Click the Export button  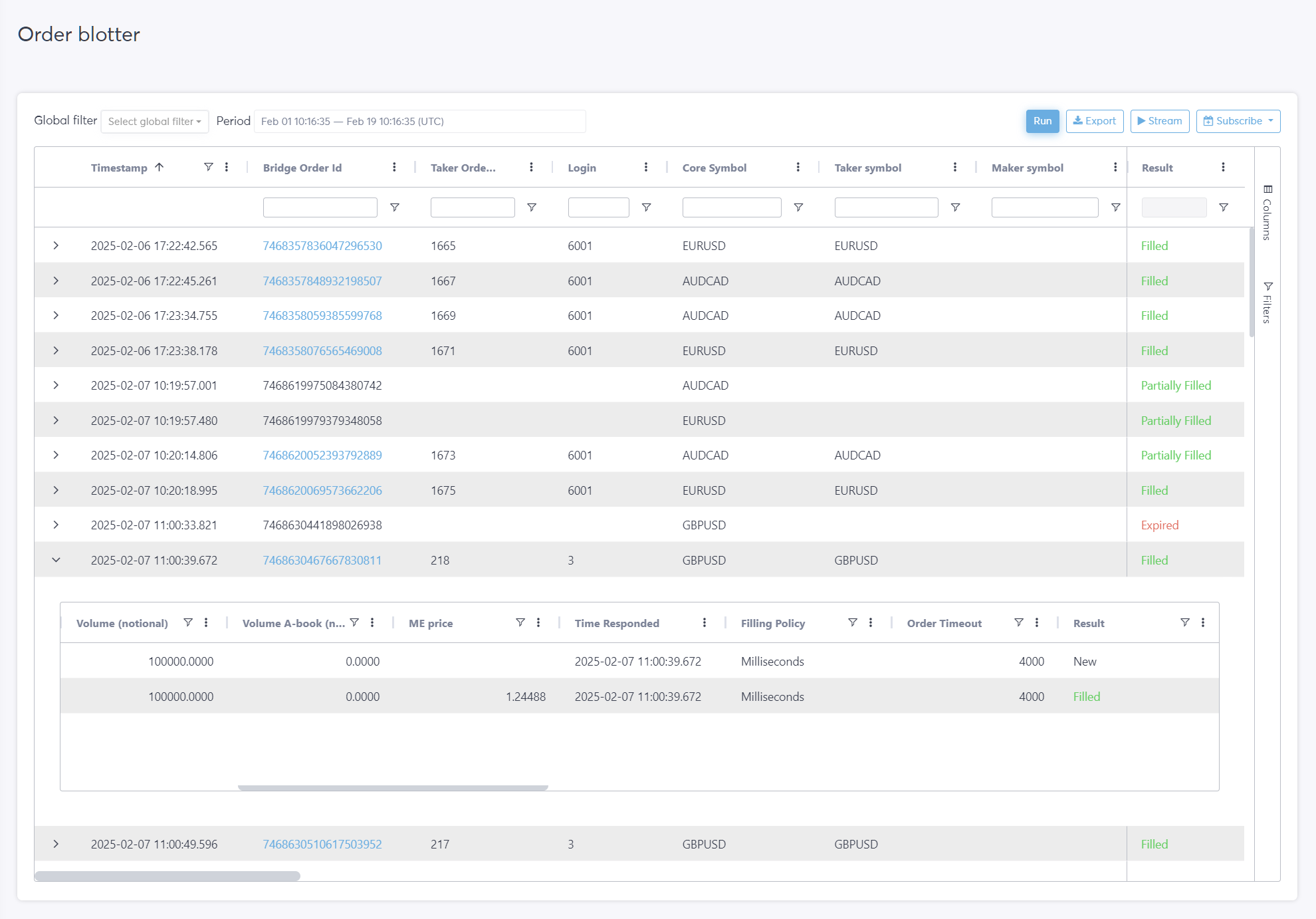click(1095, 121)
